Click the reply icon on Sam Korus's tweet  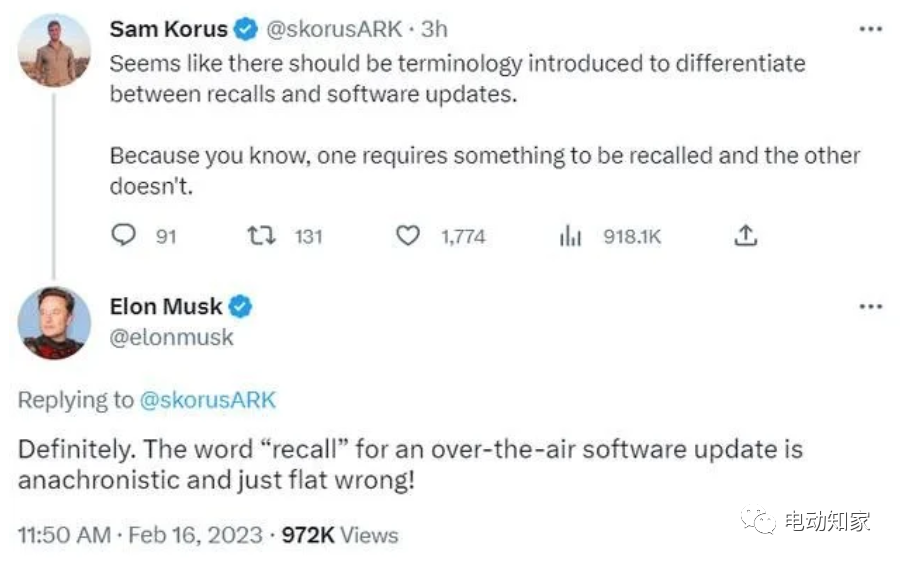(124, 236)
